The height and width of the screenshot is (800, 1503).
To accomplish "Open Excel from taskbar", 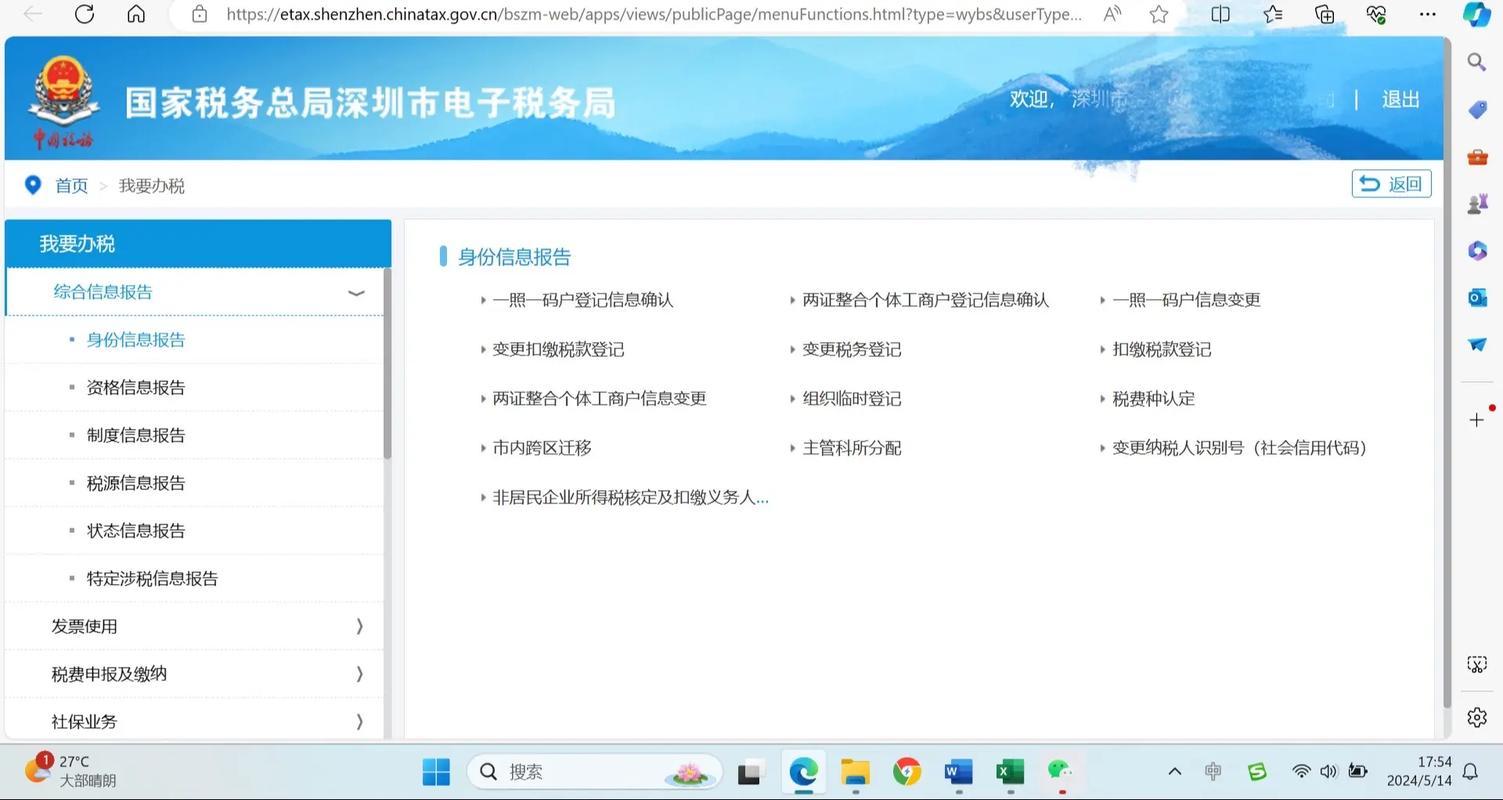I will (x=1010, y=772).
